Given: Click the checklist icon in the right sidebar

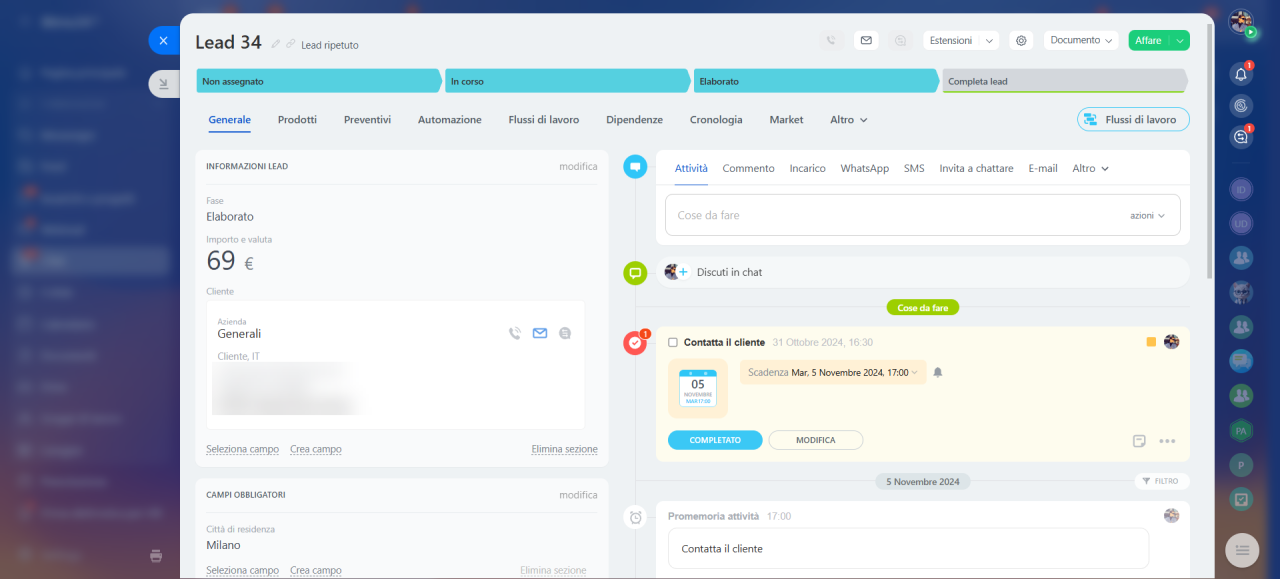Looking at the screenshot, I should click(x=1241, y=498).
